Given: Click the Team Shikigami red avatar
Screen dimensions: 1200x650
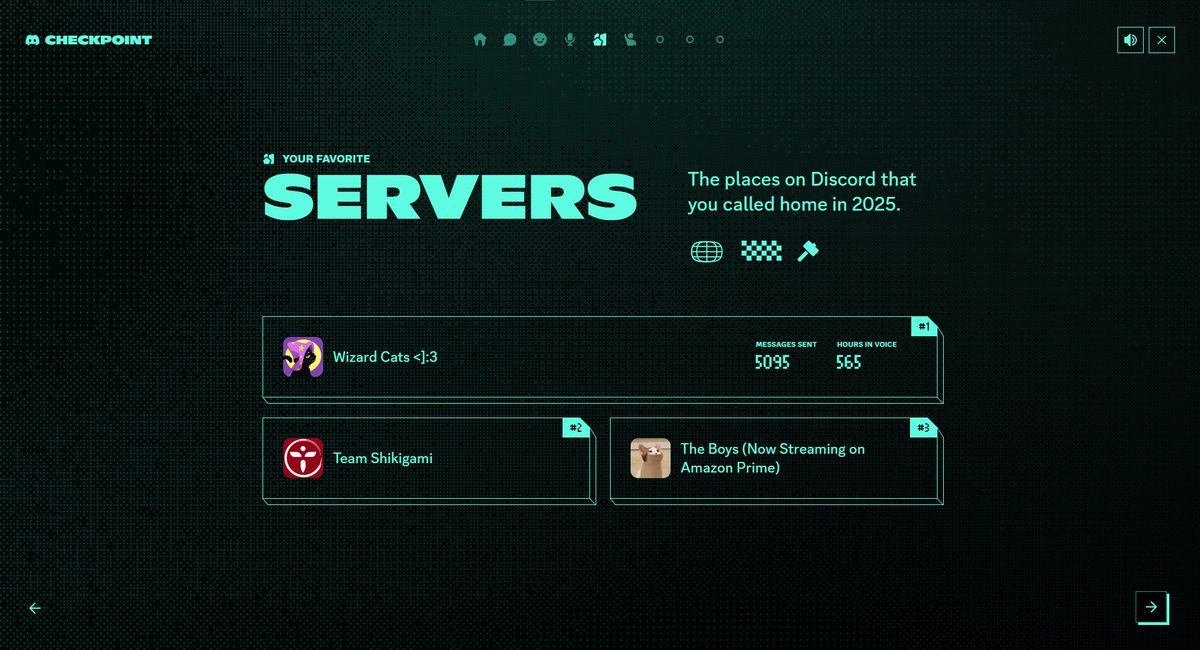Looking at the screenshot, I should point(303,458).
